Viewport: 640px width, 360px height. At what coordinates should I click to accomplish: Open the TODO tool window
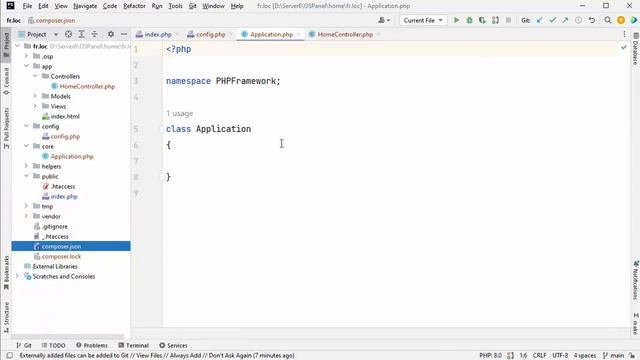coord(53,345)
